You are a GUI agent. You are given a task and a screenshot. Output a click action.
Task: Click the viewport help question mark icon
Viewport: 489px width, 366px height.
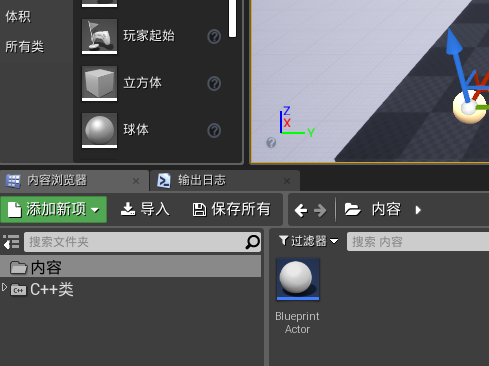[x=271, y=143]
